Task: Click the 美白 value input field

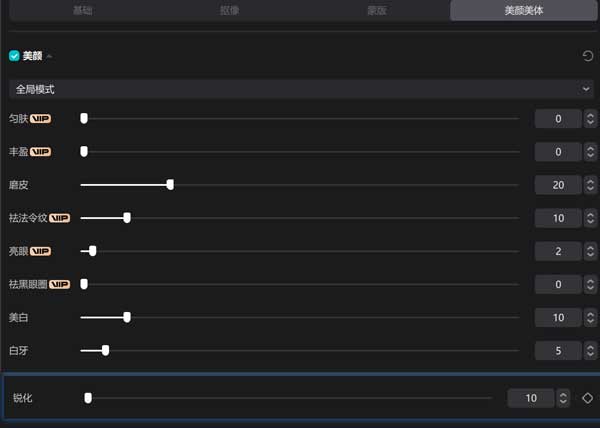Action: click(x=558, y=317)
